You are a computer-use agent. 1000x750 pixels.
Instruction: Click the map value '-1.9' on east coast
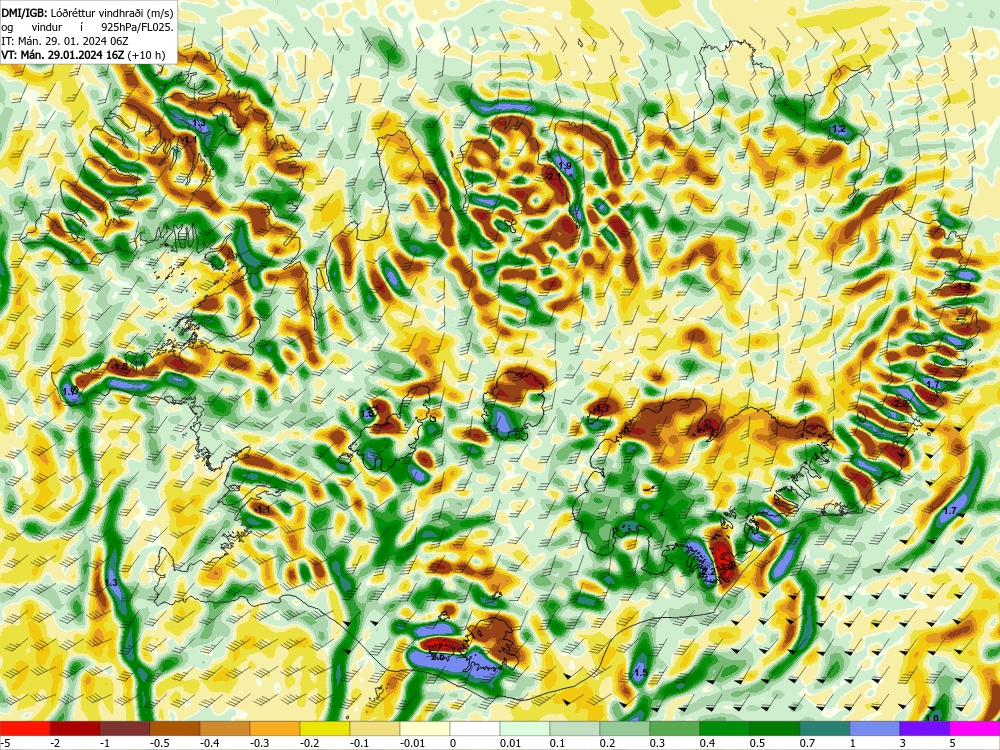[x=962, y=287]
